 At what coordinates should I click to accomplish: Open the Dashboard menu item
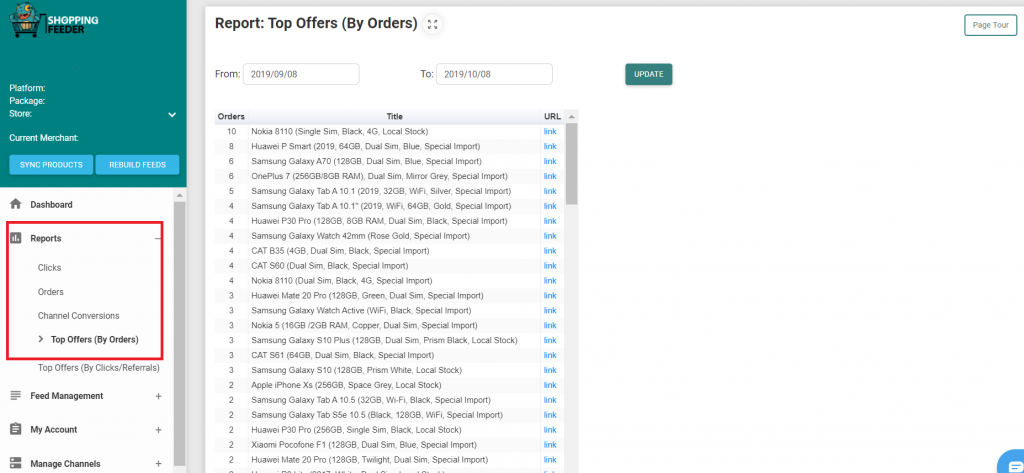click(x=51, y=204)
